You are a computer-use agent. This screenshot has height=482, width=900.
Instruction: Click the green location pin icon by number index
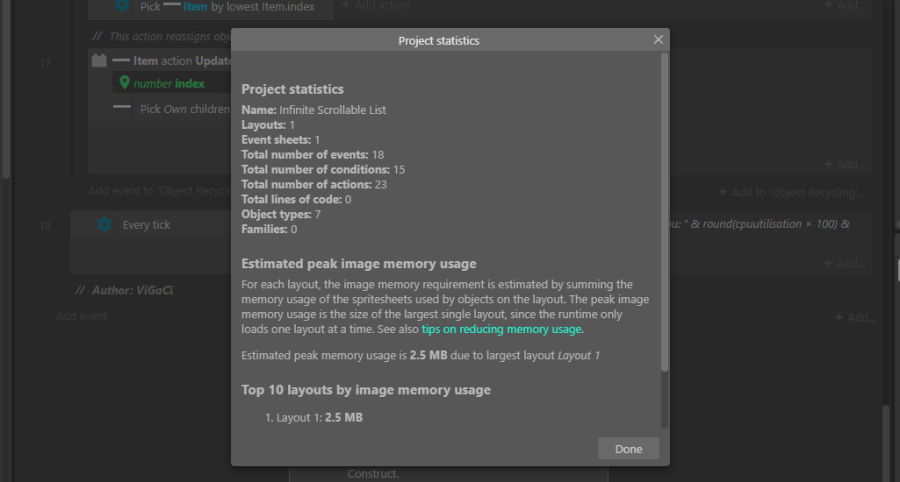(x=124, y=83)
